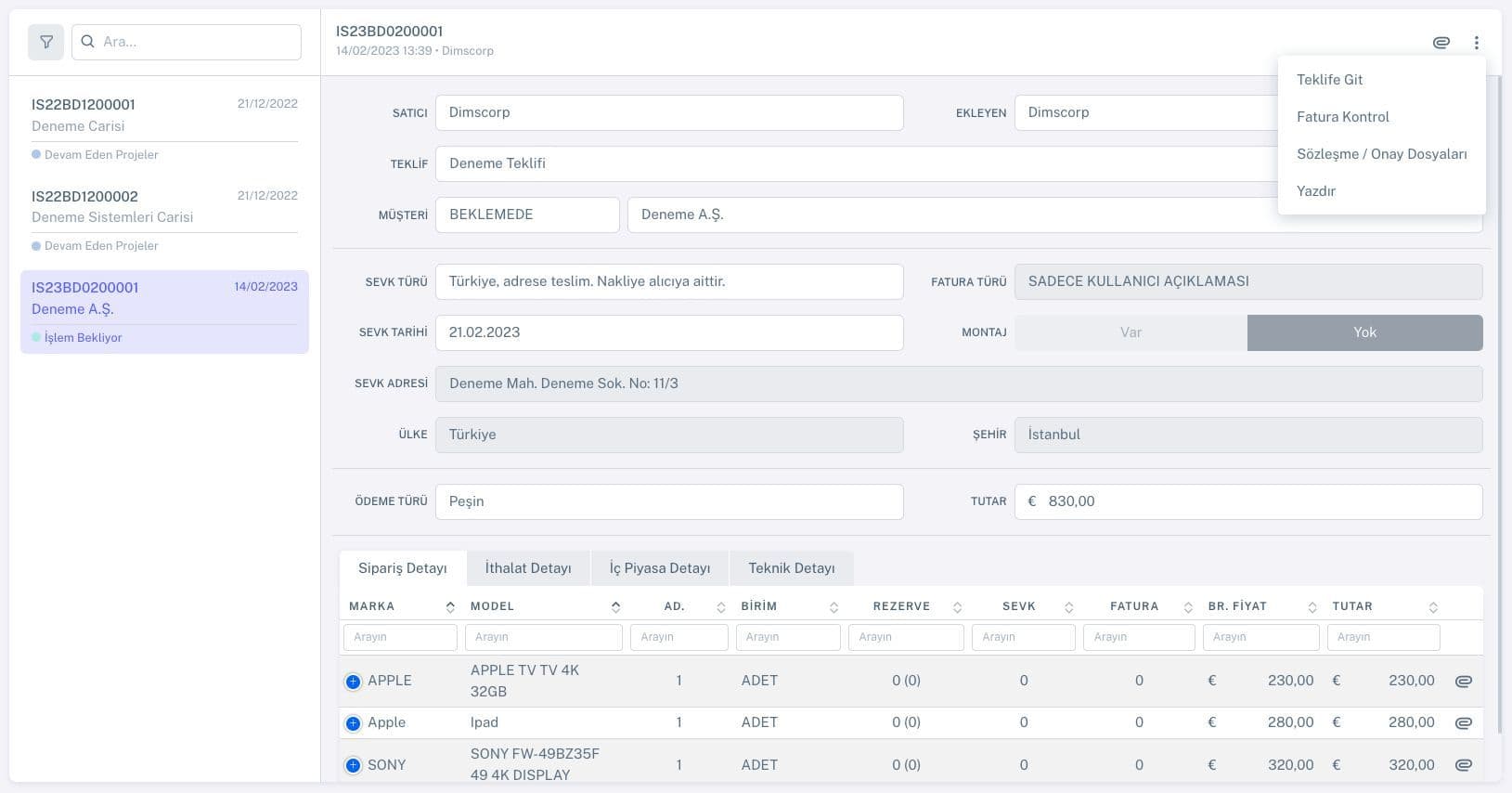This screenshot has height=793, width=1512.
Task: Open the Sevk Türü dropdown field
Action: coord(668,281)
